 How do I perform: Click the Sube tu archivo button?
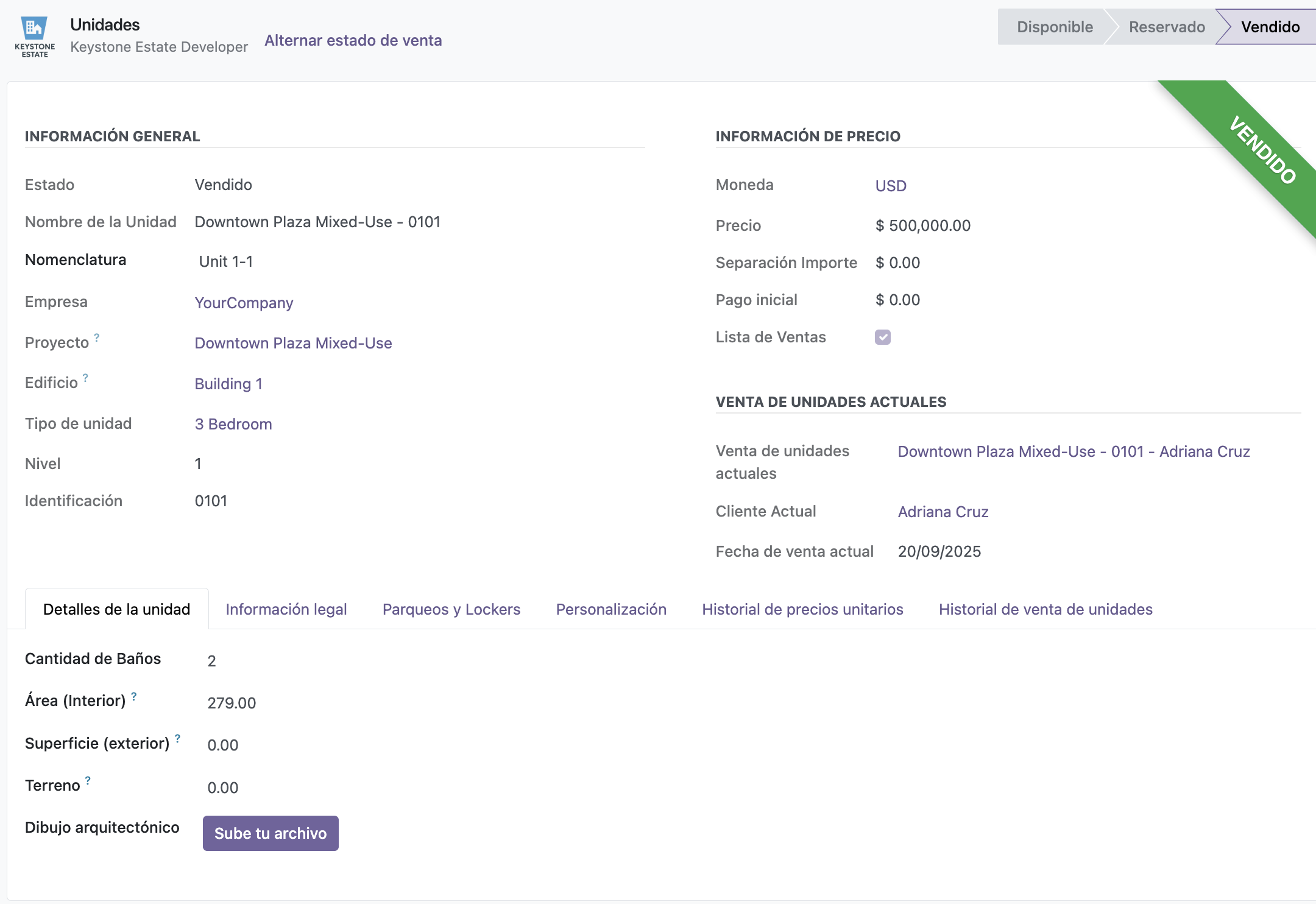(x=270, y=833)
